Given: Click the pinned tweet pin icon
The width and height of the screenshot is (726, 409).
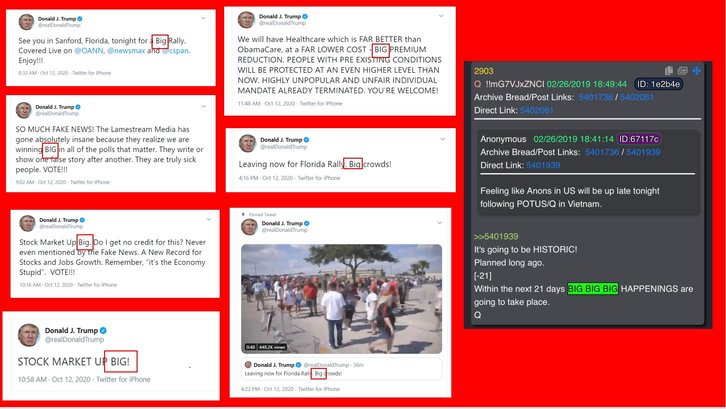Looking at the screenshot, I should click(244, 214).
